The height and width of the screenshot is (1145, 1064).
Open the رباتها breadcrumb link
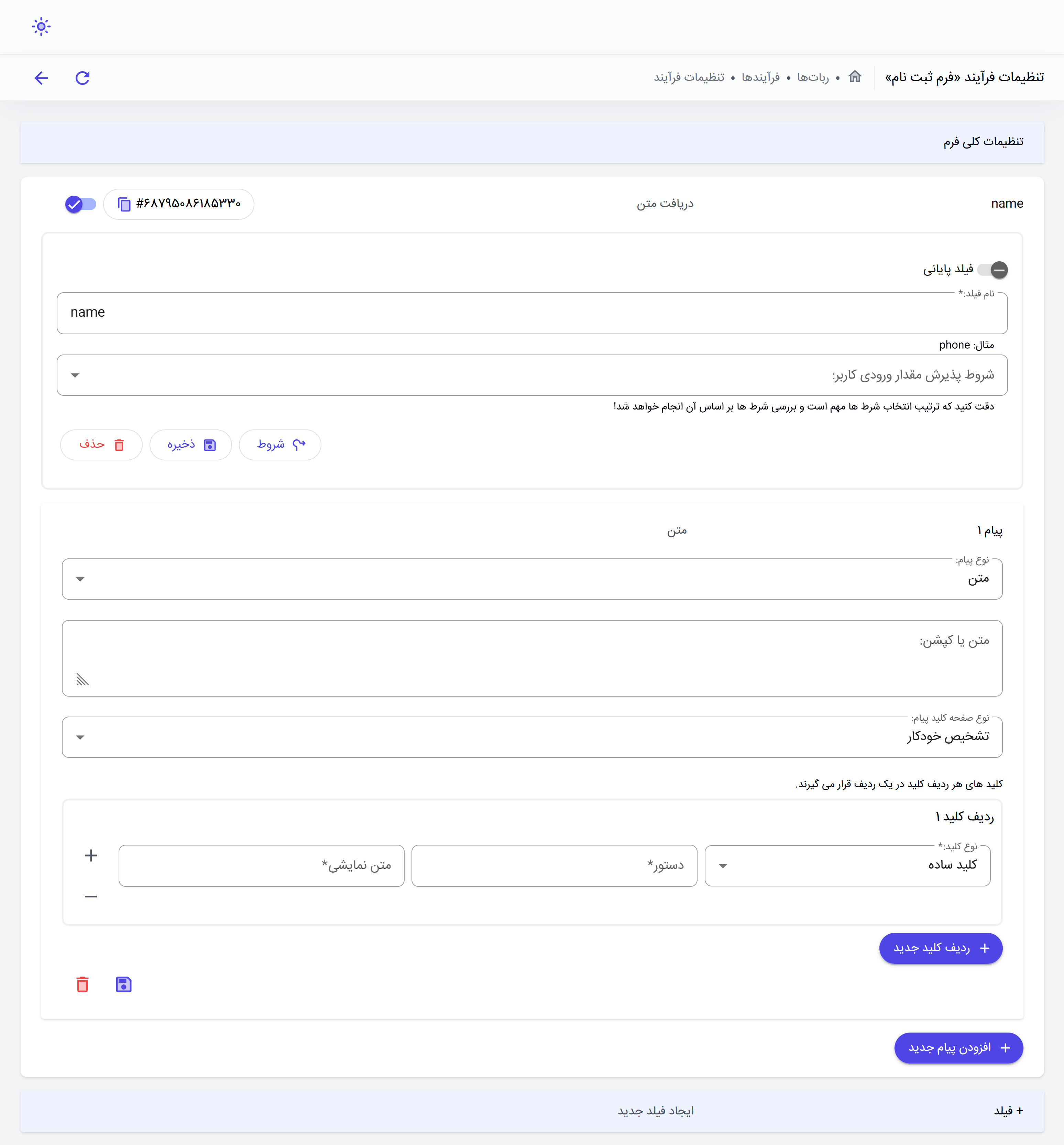[x=813, y=77]
